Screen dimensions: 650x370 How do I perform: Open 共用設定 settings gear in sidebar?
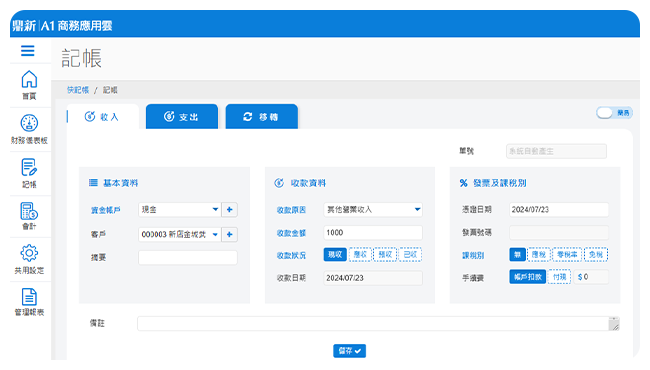coord(29,259)
